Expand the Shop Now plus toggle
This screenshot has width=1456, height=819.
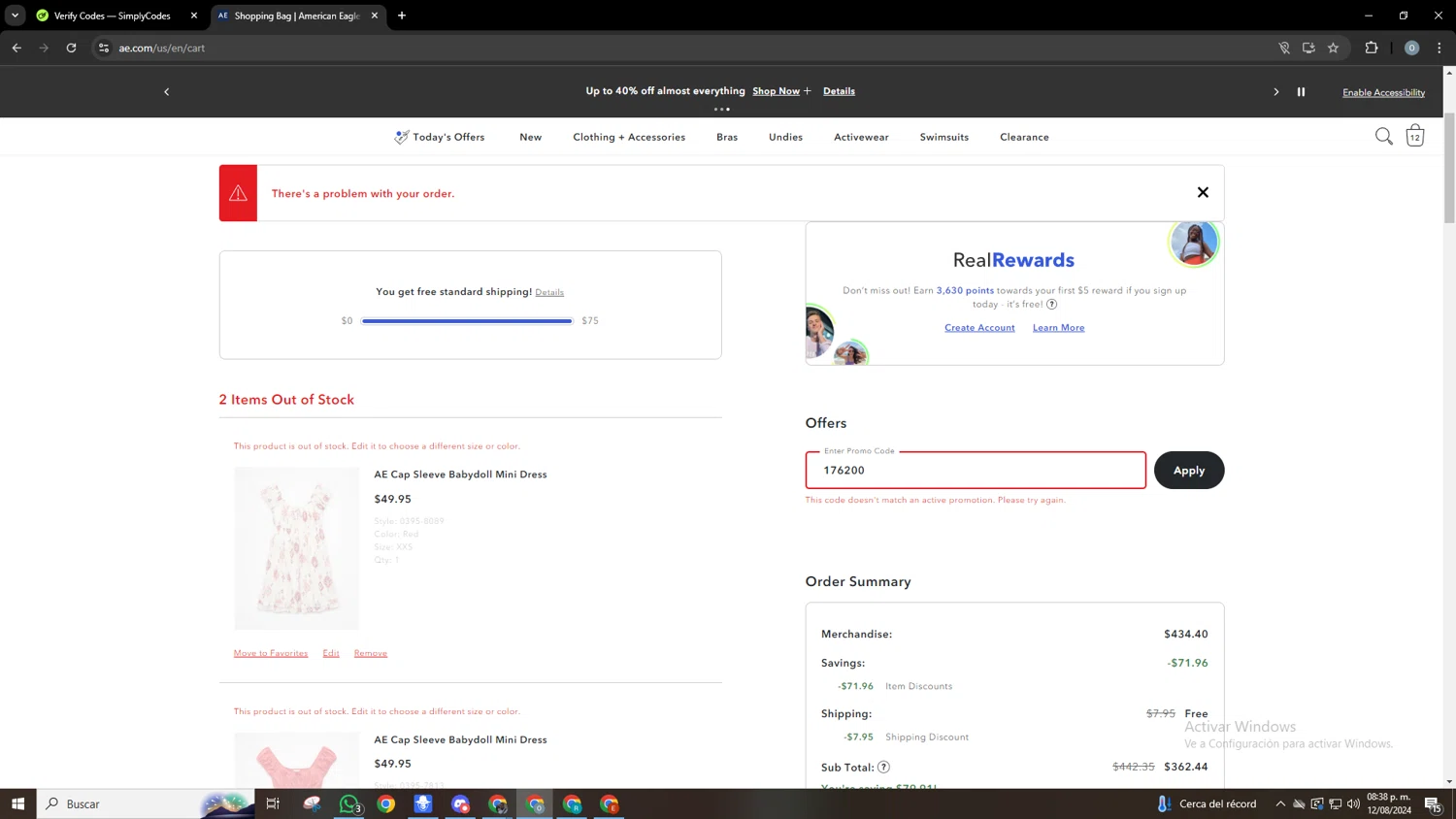[x=807, y=91]
